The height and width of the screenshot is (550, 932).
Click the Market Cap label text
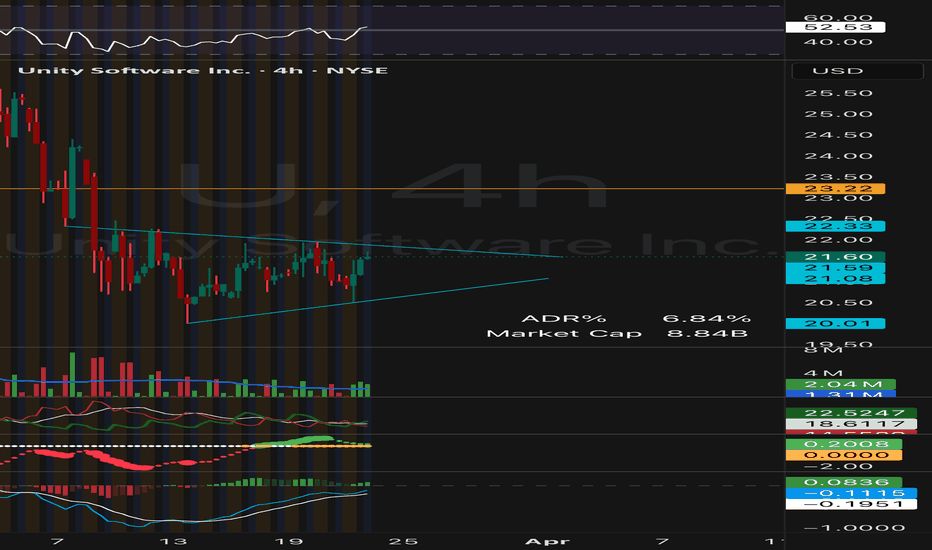564,334
